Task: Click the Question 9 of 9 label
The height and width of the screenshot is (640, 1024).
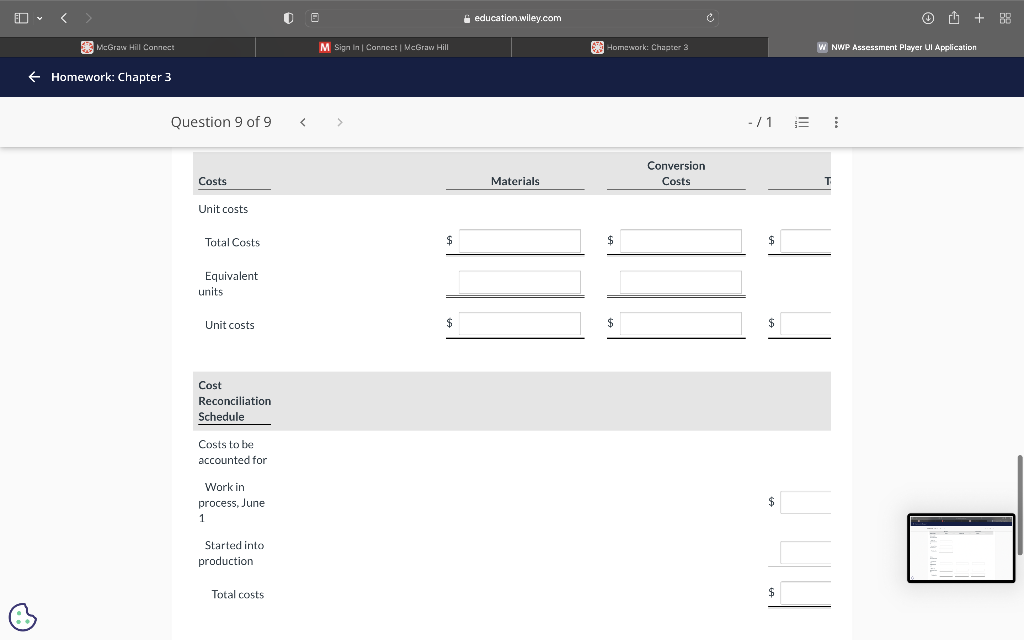Action: coord(221,122)
